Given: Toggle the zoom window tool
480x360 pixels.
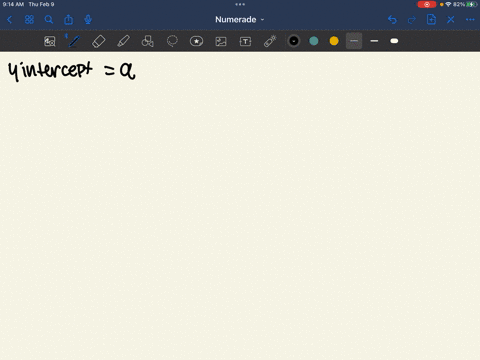Looking at the screenshot, I should 50,41.
